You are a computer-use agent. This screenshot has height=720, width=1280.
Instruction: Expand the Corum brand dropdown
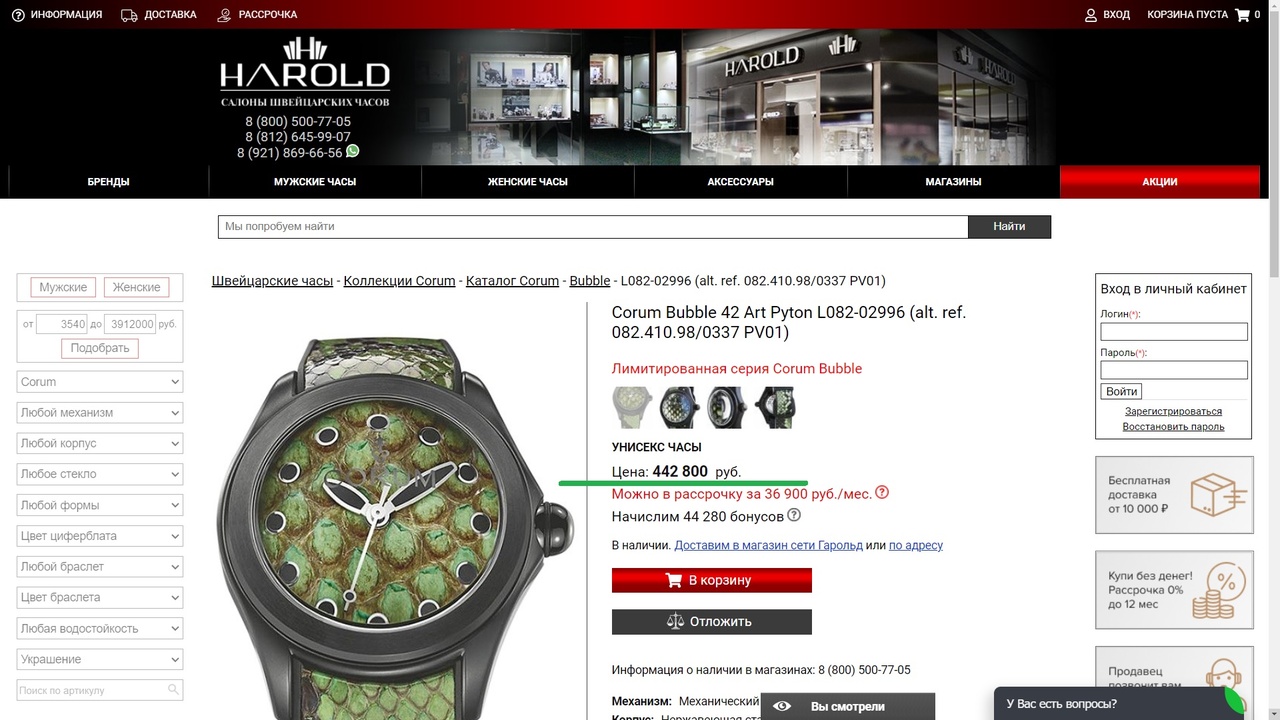click(x=100, y=382)
